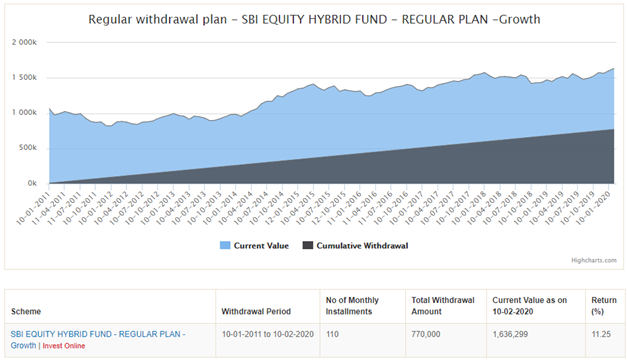Viewport: 627px width, 361px height.
Task: Click the blue Current Value legend swatch
Action: click(225, 245)
